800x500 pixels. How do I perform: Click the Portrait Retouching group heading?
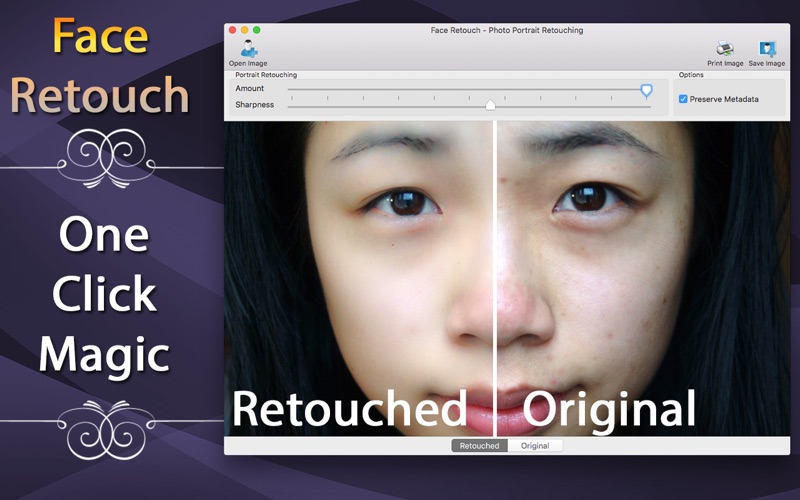(266, 74)
